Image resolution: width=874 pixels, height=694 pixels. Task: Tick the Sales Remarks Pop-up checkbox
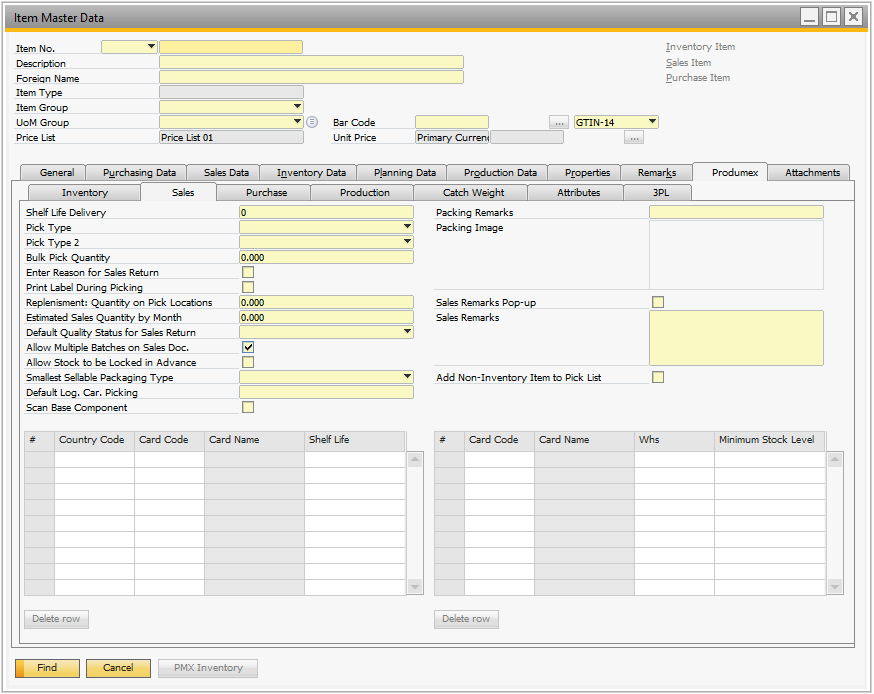[658, 302]
